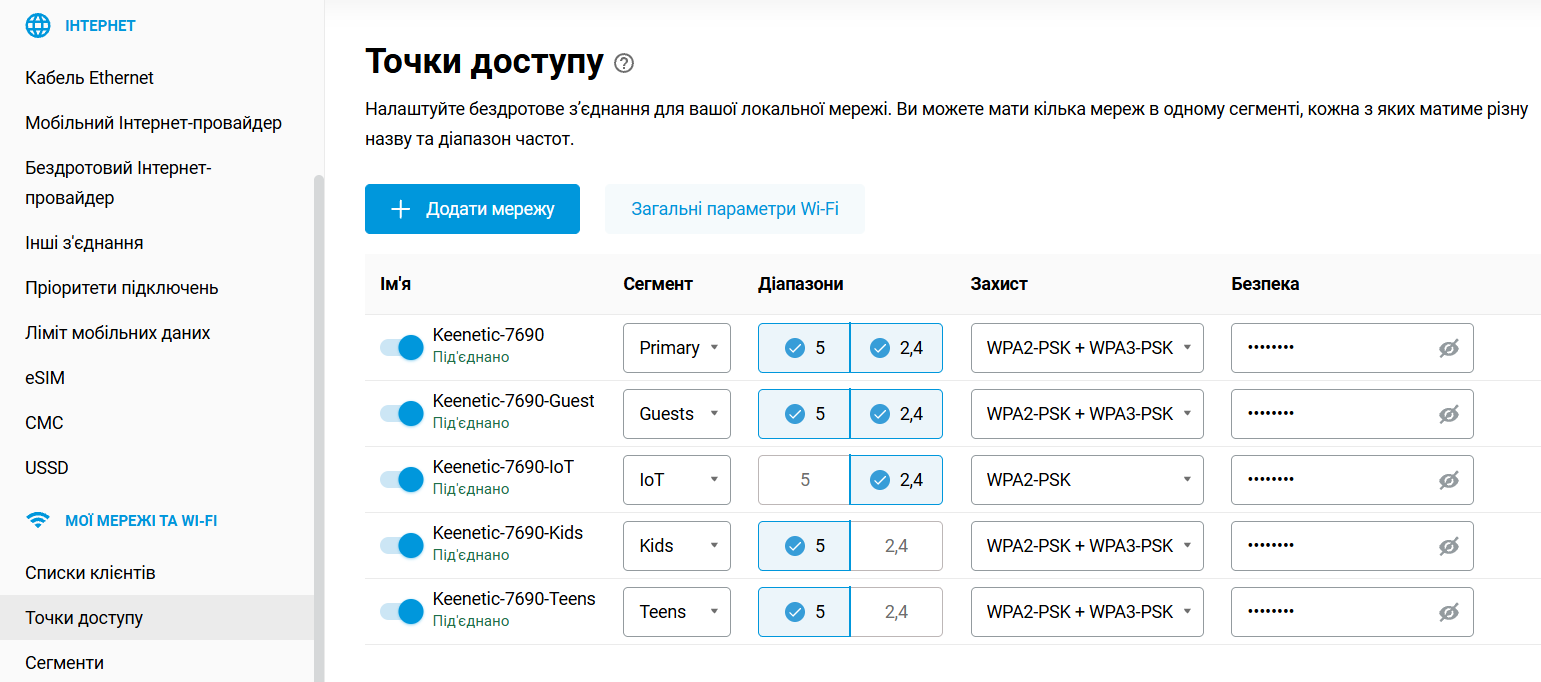
Task: Unhide the Keenetic-7690-Teens password
Action: click(x=1449, y=612)
